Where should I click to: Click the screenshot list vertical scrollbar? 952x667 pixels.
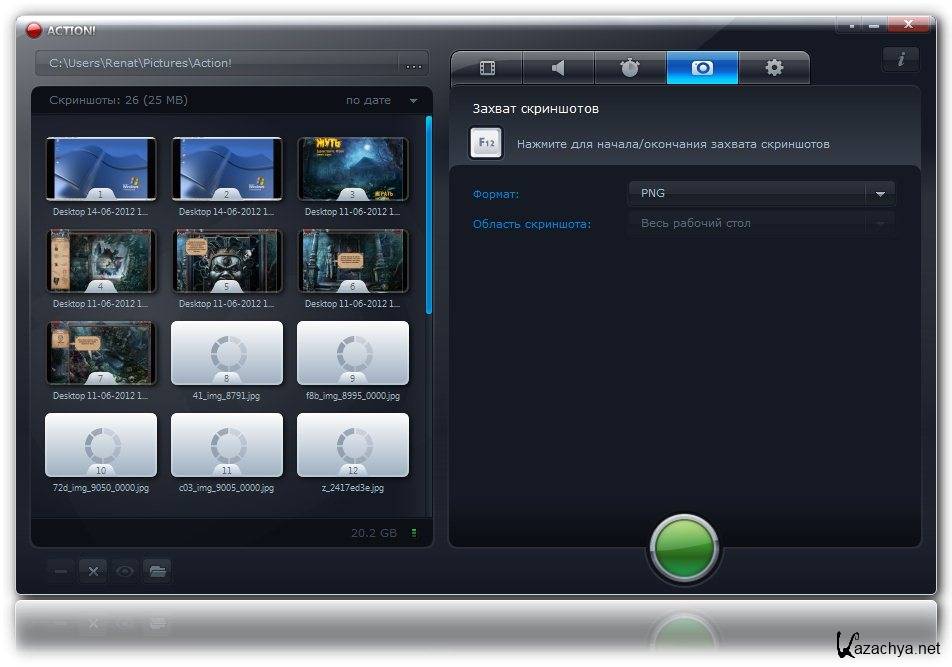point(429,215)
